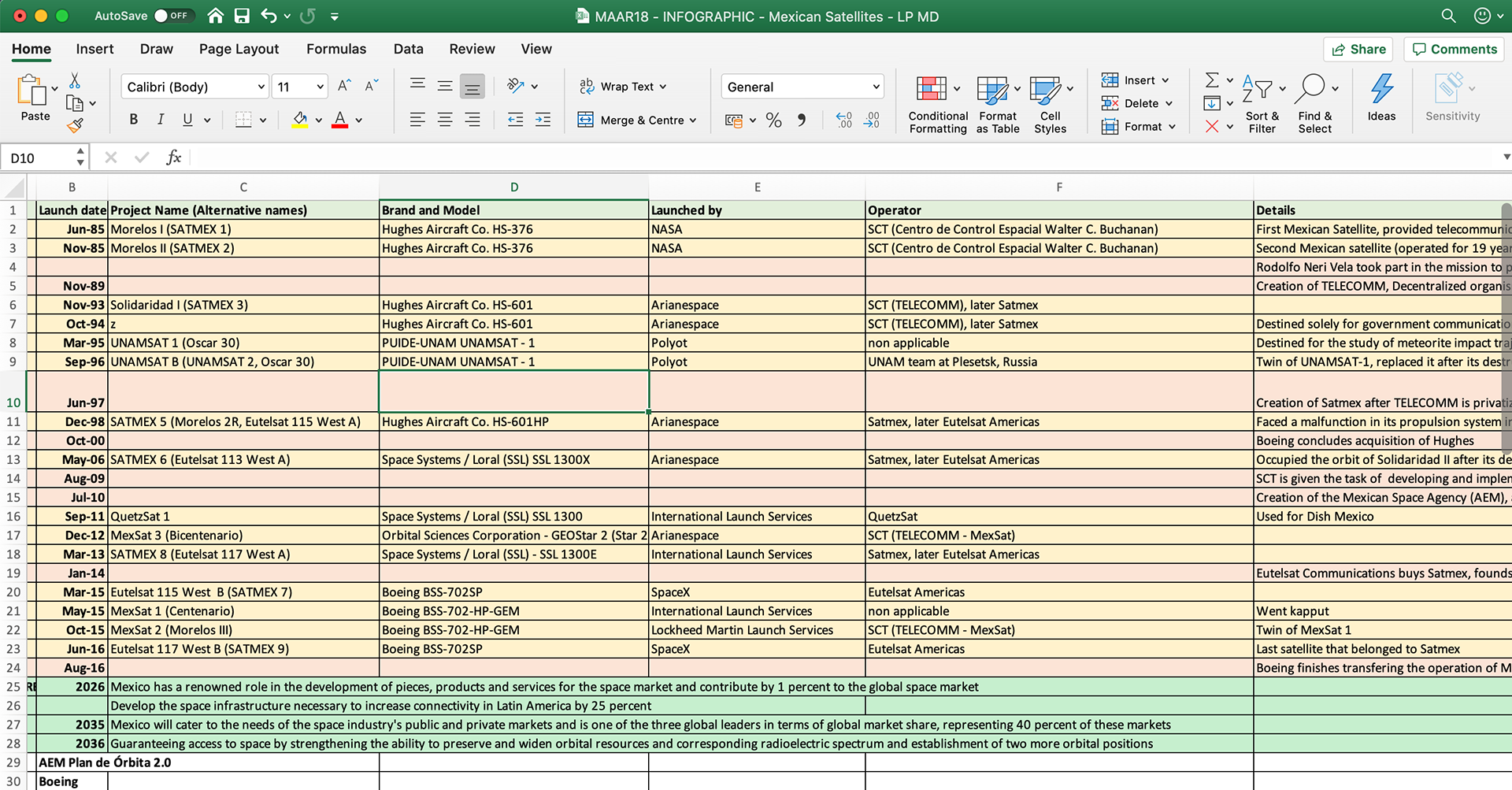Open the Customize Quick Access Toolbar arrow
The height and width of the screenshot is (790, 1512).
[x=335, y=17]
